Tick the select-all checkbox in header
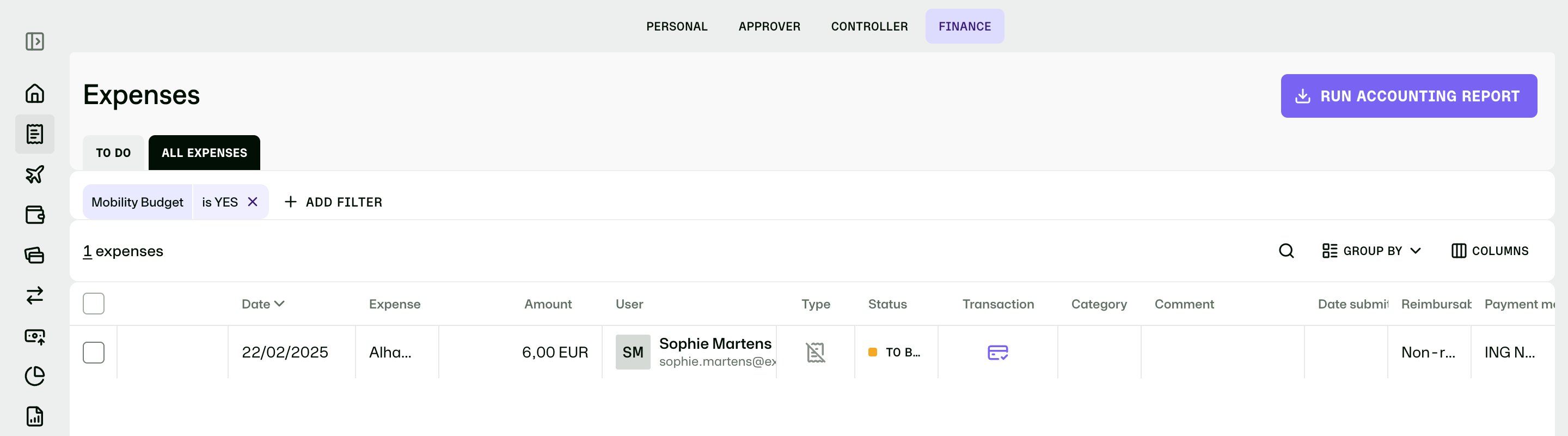1568x436 pixels. click(94, 303)
